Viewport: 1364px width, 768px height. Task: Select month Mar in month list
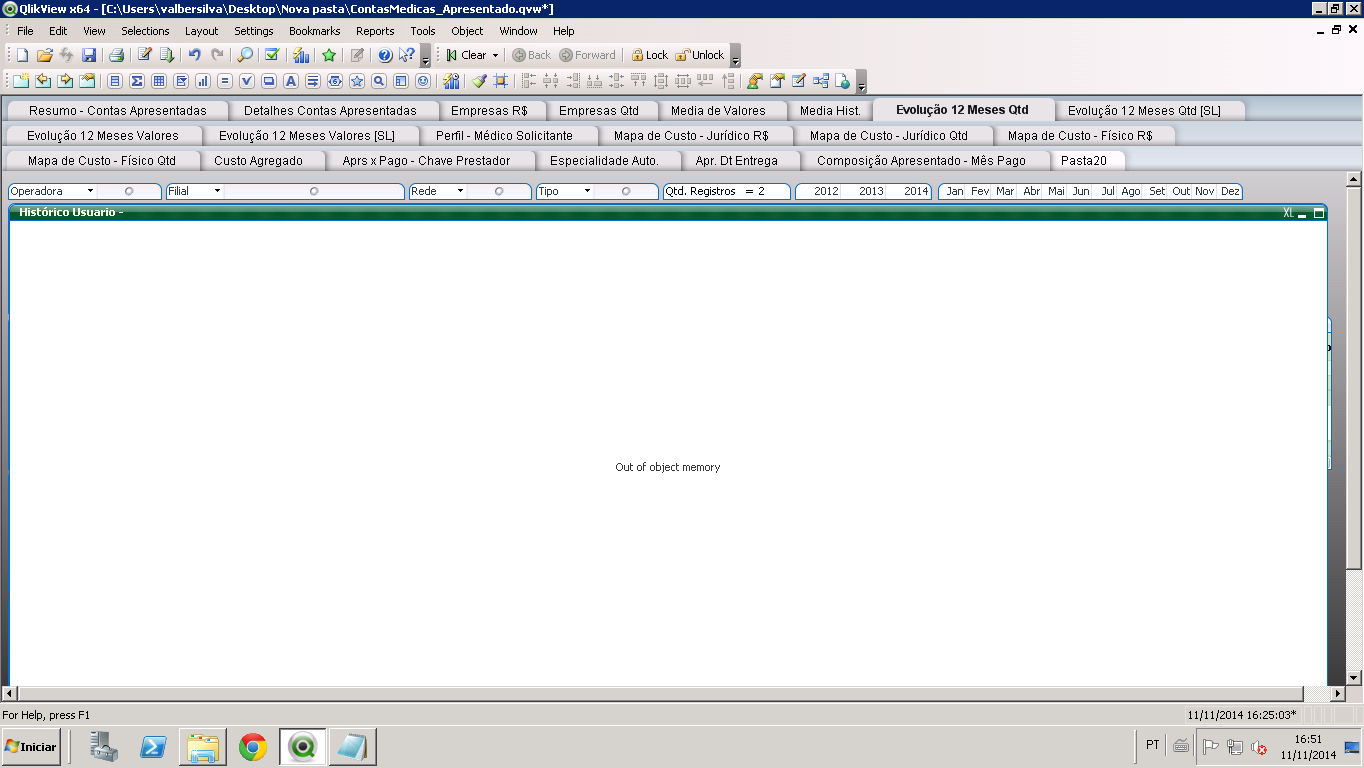click(x=1005, y=191)
